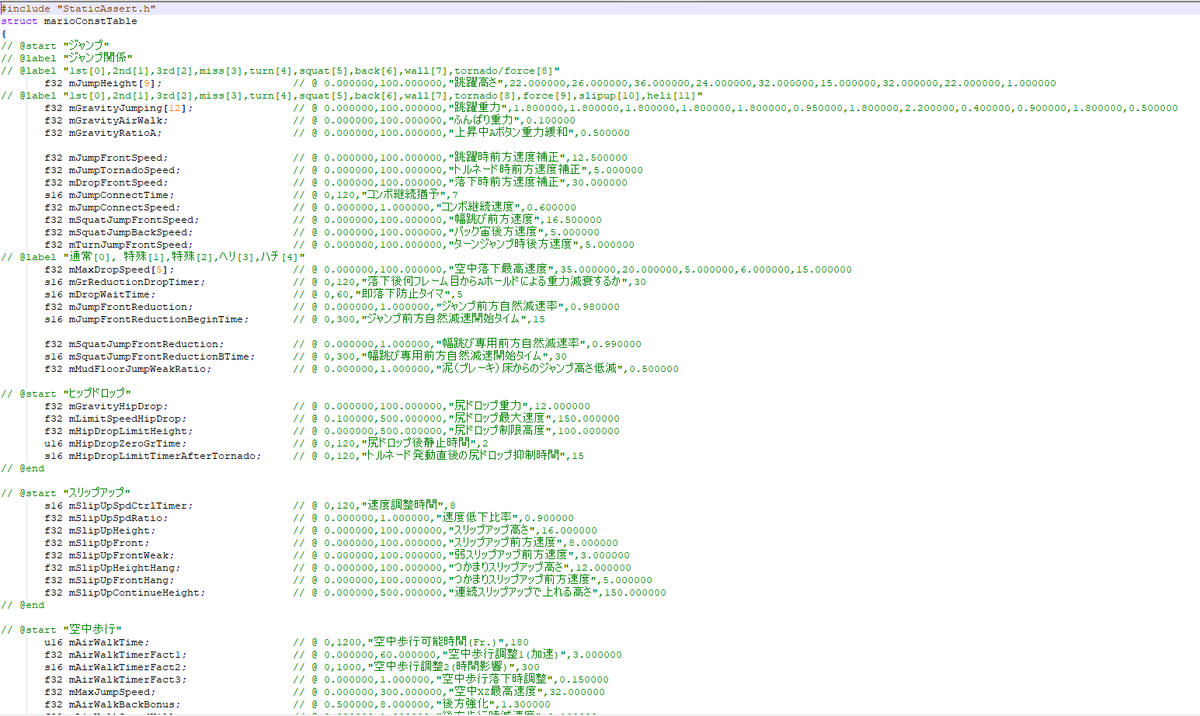Click the mMaxJumpSpeed variable
1200x716 pixels.
[x=110, y=691]
